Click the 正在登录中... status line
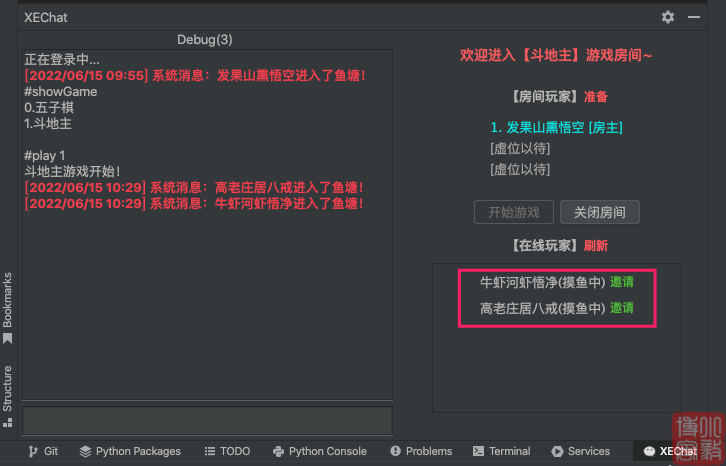The height and width of the screenshot is (466, 726). [62, 59]
